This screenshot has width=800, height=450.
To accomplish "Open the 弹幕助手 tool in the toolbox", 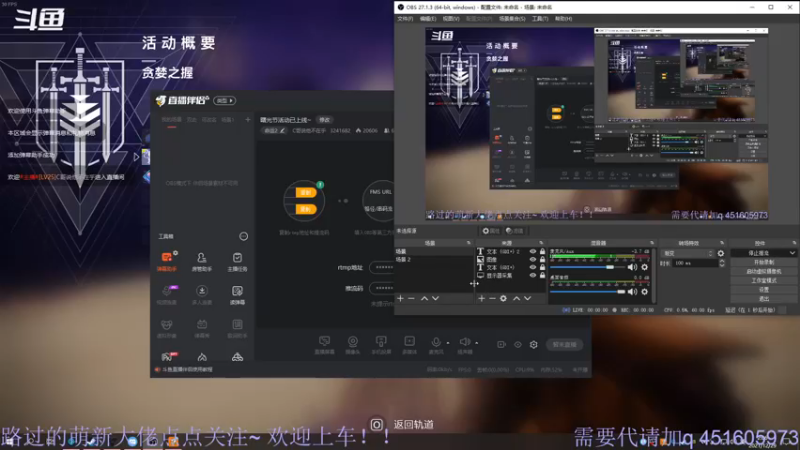I will point(167,261).
